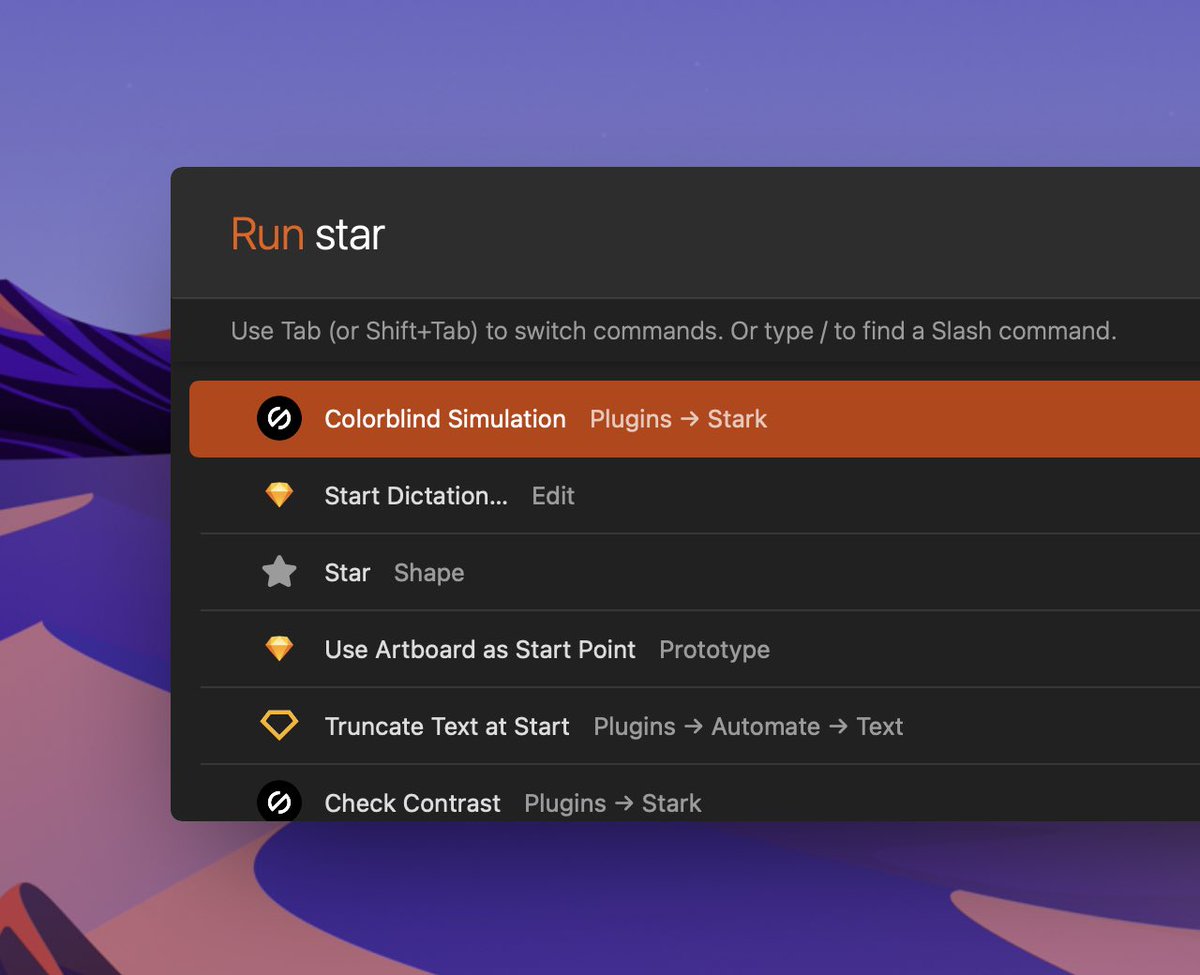The image size is (1200, 975).
Task: Click the Sketch icon beside Use Artboard as Start Point
Action: [279, 649]
